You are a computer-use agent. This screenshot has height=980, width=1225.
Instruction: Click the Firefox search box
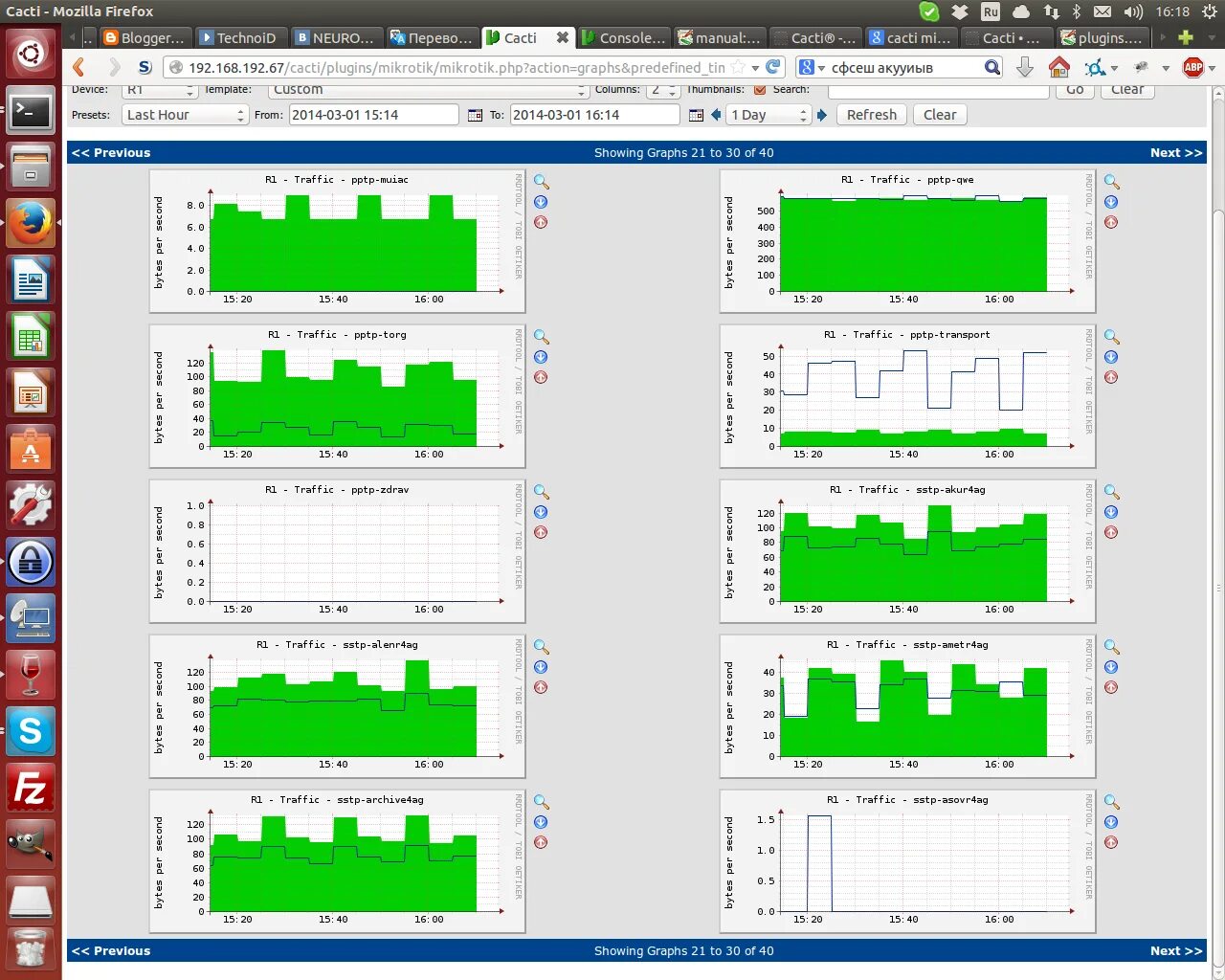click(x=905, y=67)
